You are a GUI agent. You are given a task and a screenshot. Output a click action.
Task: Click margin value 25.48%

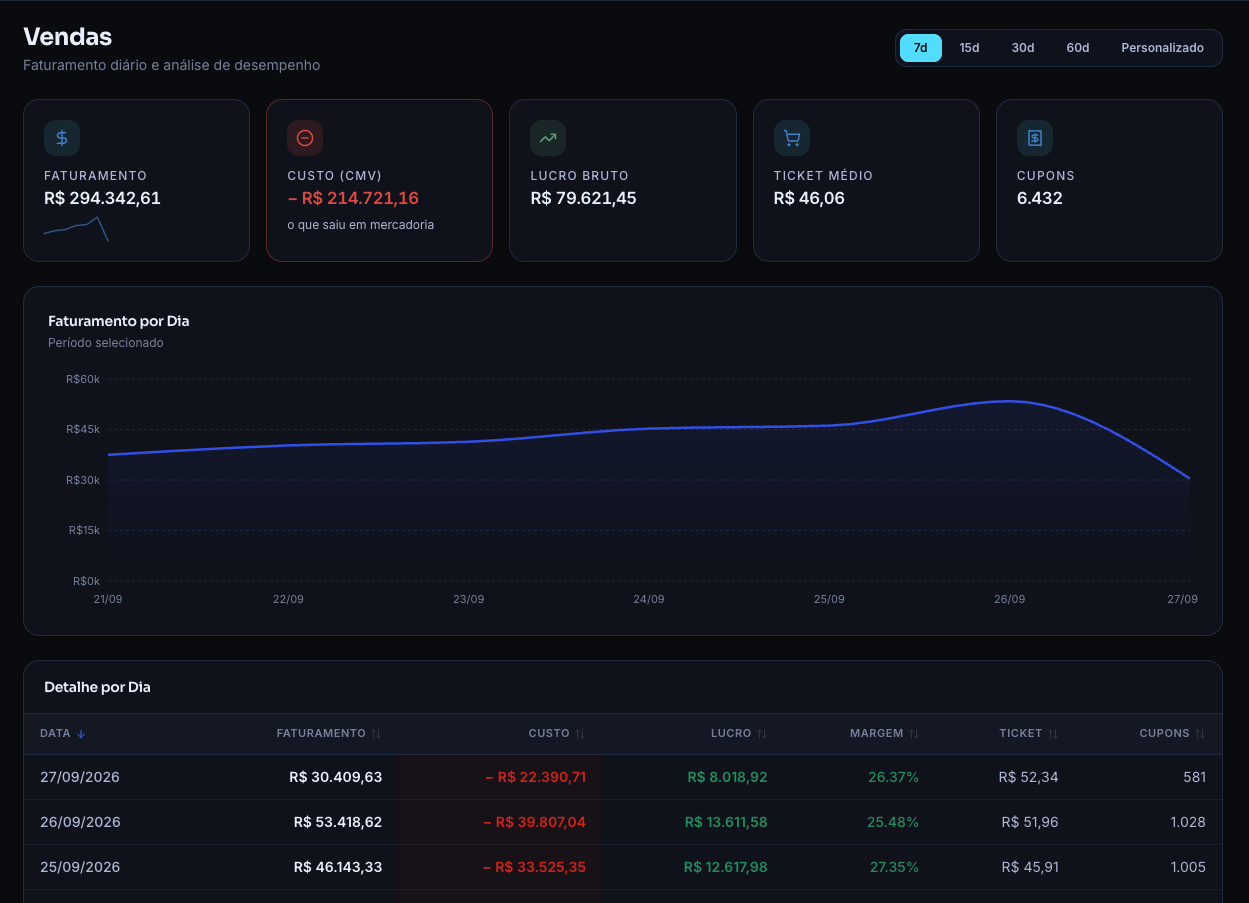point(893,822)
